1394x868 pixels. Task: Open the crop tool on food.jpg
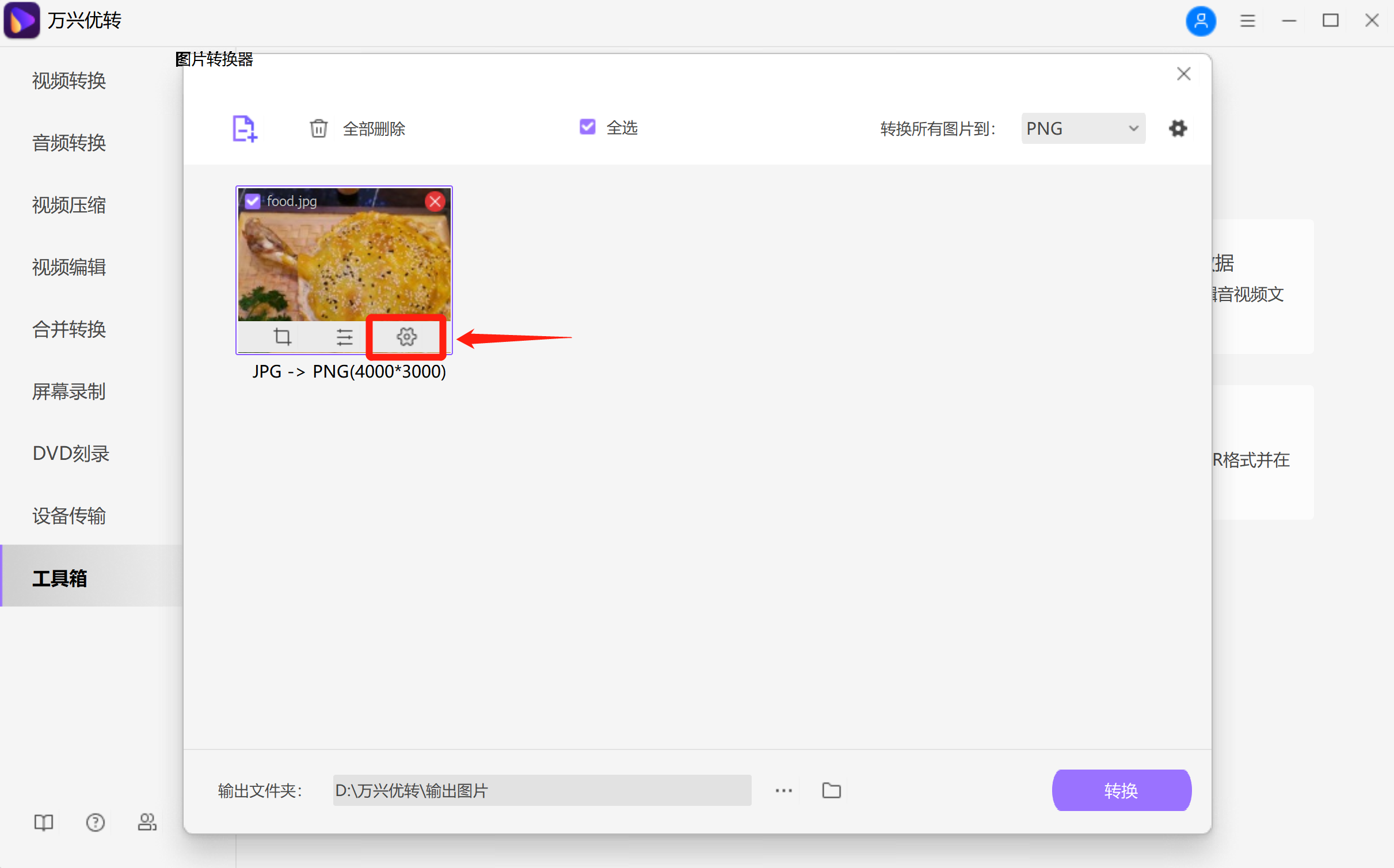[283, 337]
